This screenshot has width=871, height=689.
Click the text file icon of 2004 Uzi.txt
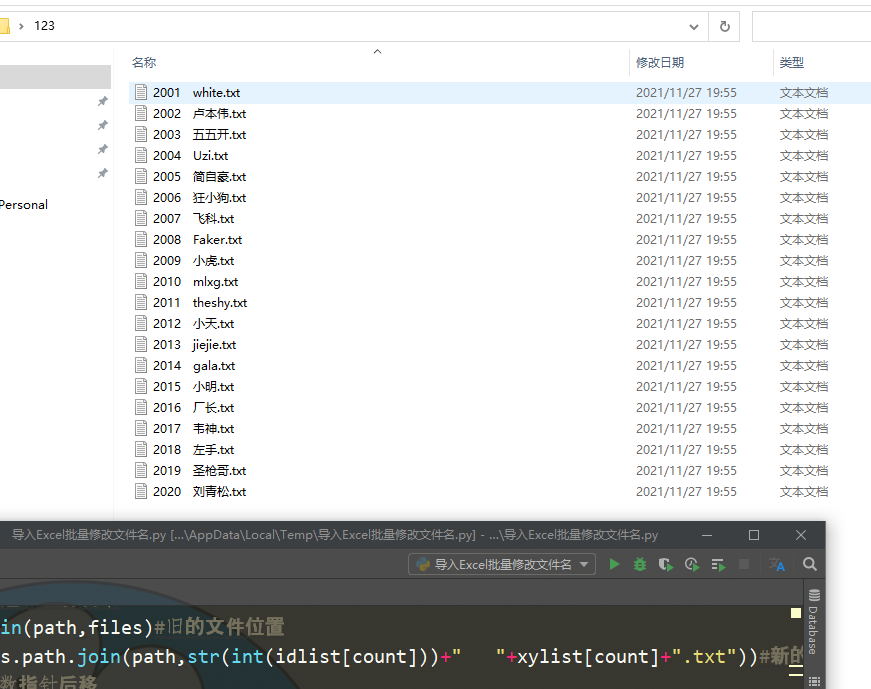pyautogui.click(x=141, y=155)
